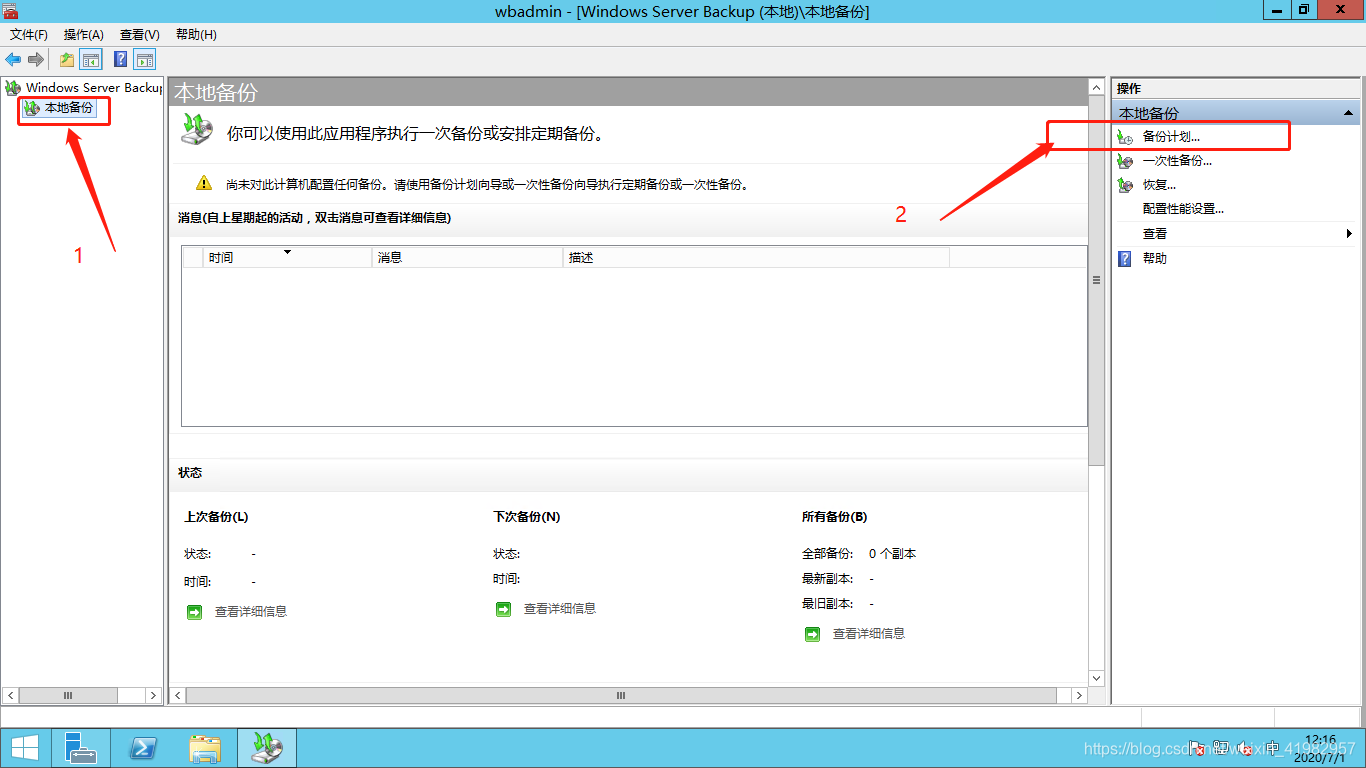Open the Windows Start button
Screen dimensions: 1366x768
tap(24, 748)
